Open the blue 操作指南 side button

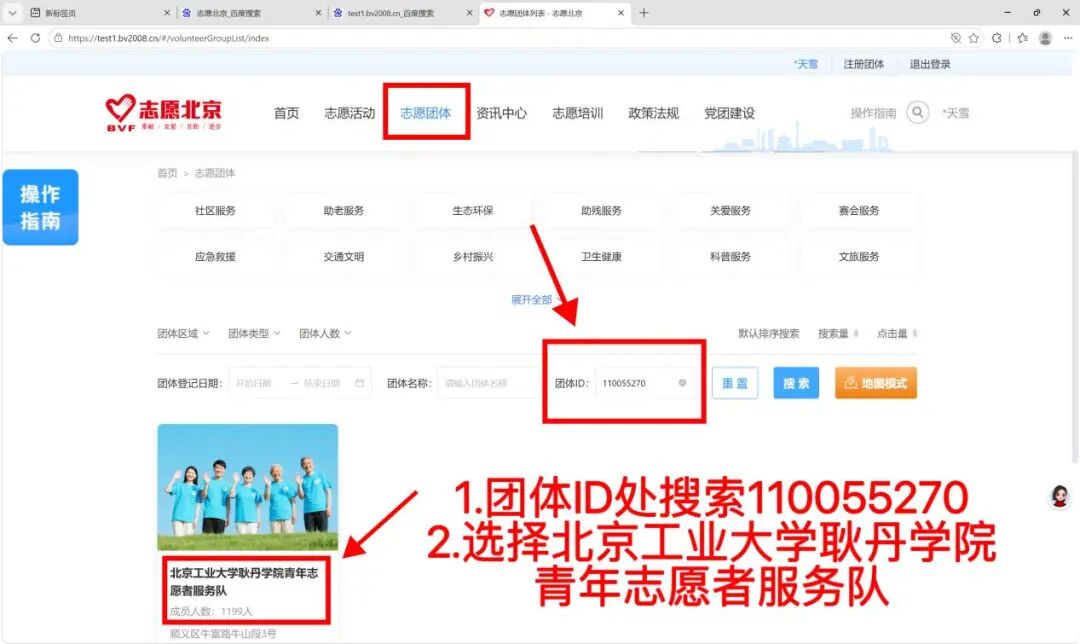coord(41,207)
